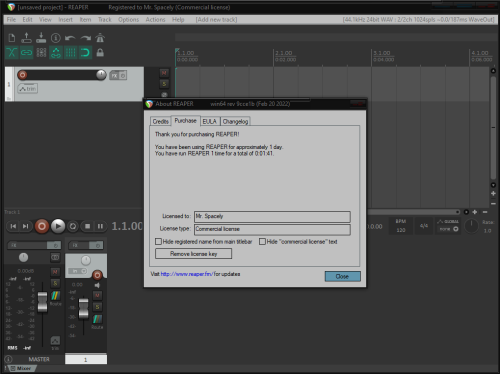Screen dimensions: 500x374
Task: Switch to the Changelog tab
Action: pos(235,121)
